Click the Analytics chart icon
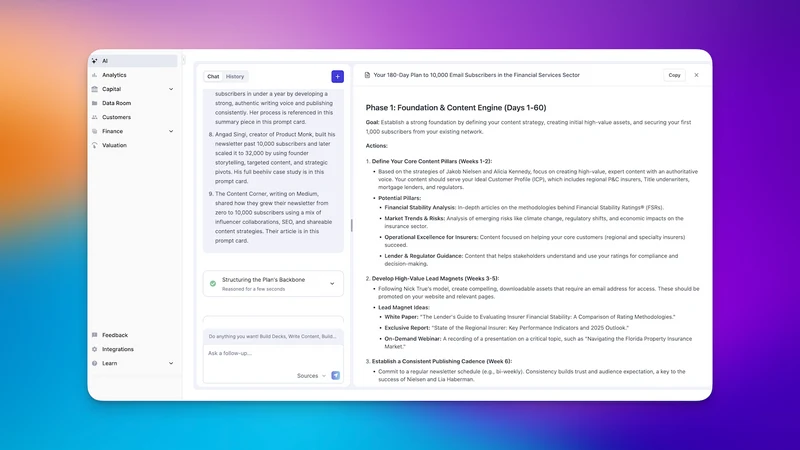Image resolution: width=800 pixels, height=450 pixels. tap(94, 75)
